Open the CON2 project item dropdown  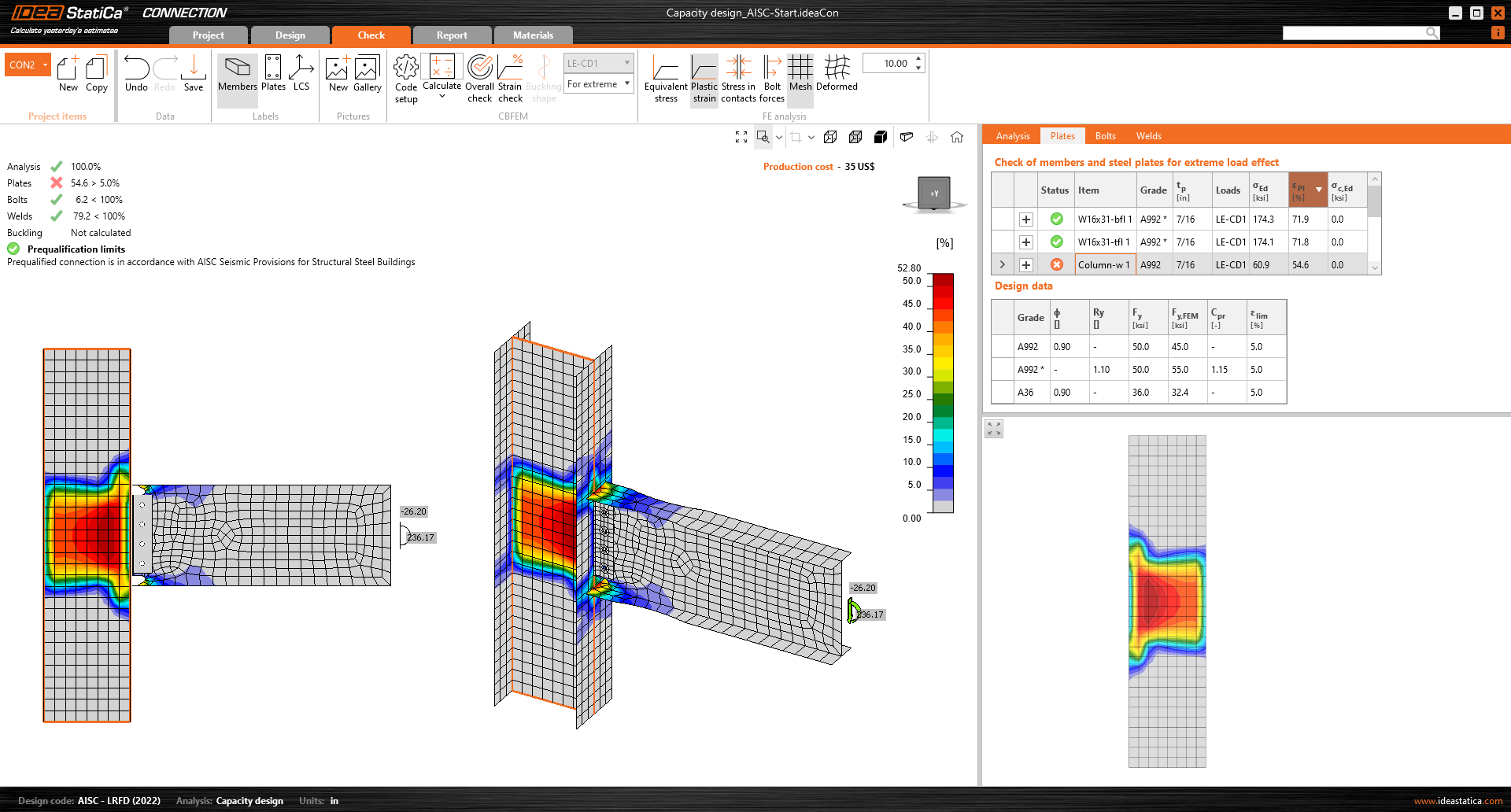45,65
